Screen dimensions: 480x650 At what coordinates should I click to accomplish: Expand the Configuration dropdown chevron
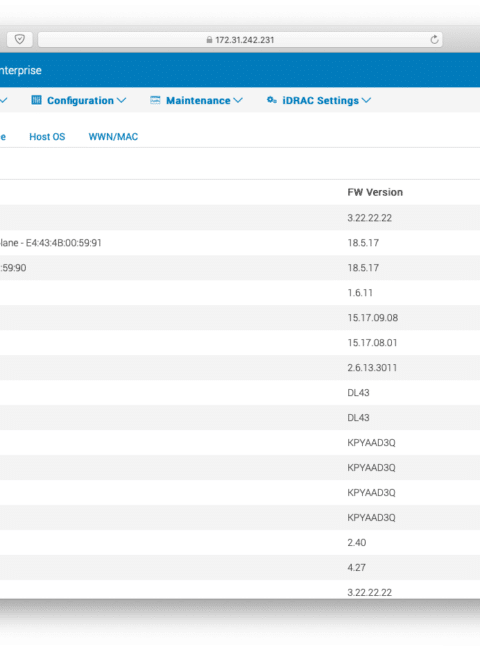[x=121, y=100]
